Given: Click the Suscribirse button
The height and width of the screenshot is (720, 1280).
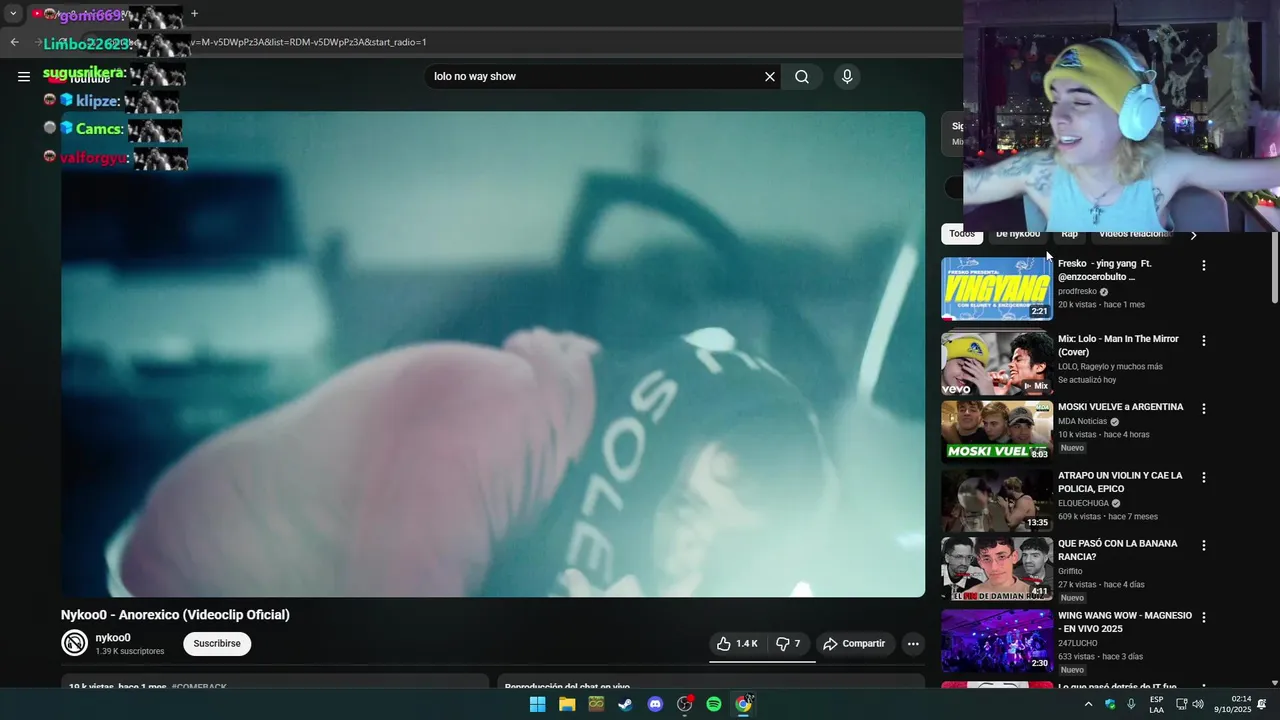Looking at the screenshot, I should (x=217, y=644).
